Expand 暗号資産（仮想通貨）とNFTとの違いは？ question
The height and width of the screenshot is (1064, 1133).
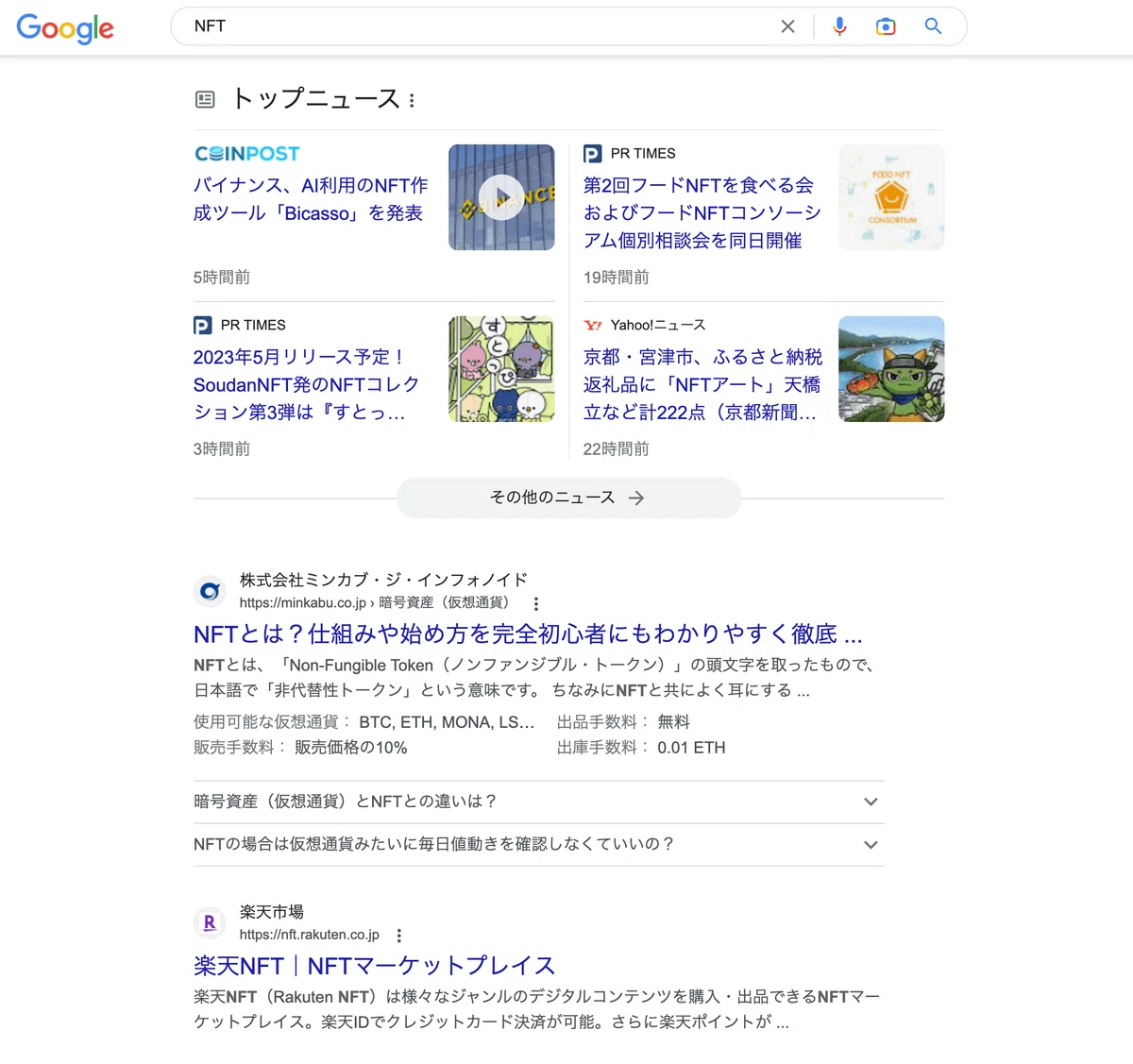(x=539, y=802)
